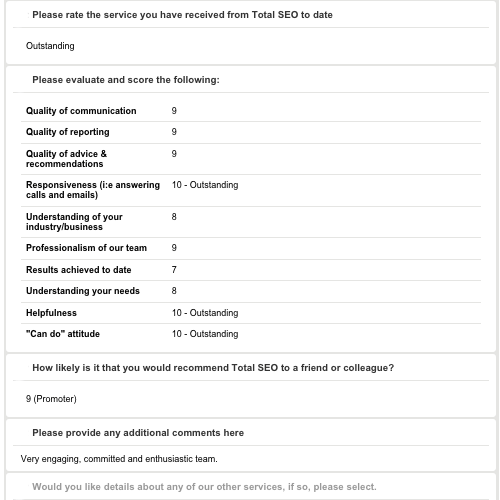Screen dimensions: 500x500
Task: Click 'Please evaluate and score the following' heading
Action: click(126, 80)
